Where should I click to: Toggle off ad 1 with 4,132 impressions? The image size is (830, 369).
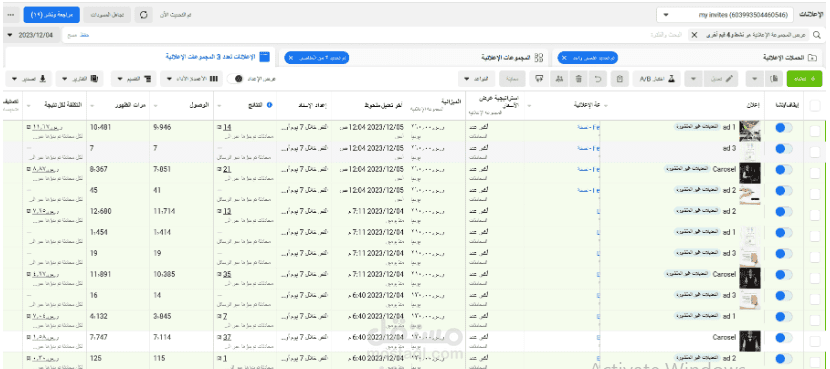coord(783,317)
